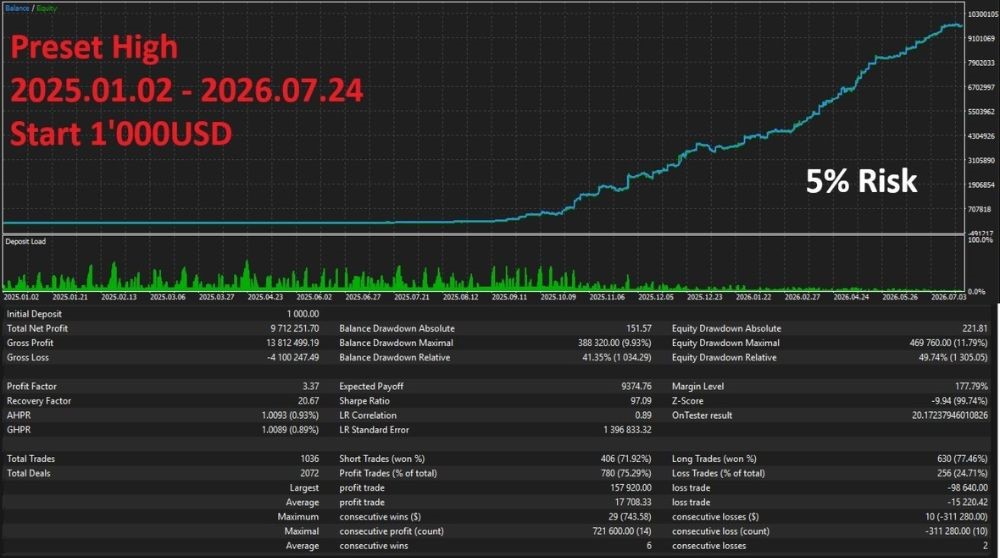This screenshot has height=558, width=1000.
Task: Click date label 2025.12.05 on time axis
Action: tap(656, 297)
